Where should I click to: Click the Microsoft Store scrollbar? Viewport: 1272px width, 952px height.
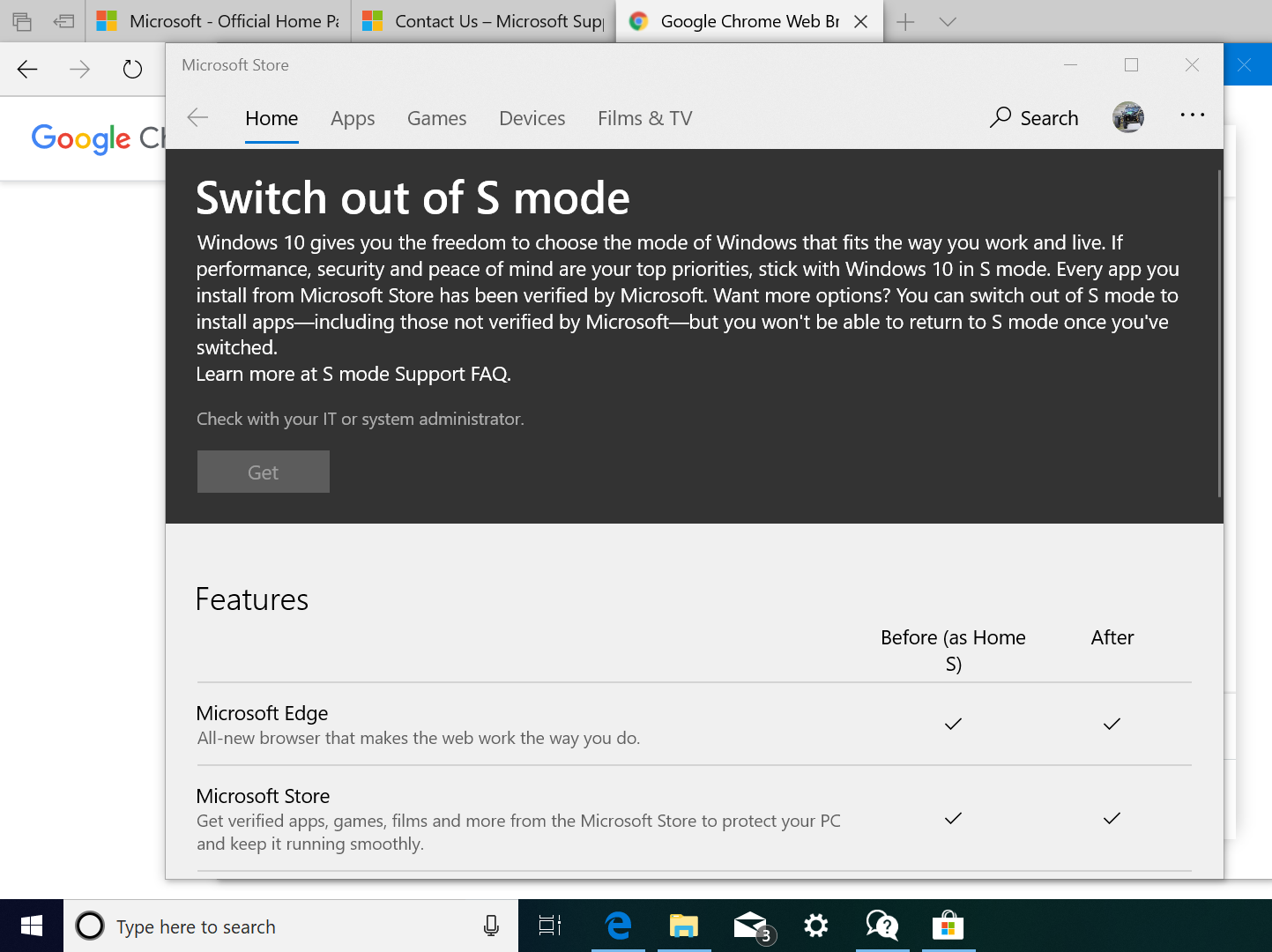click(1219, 333)
